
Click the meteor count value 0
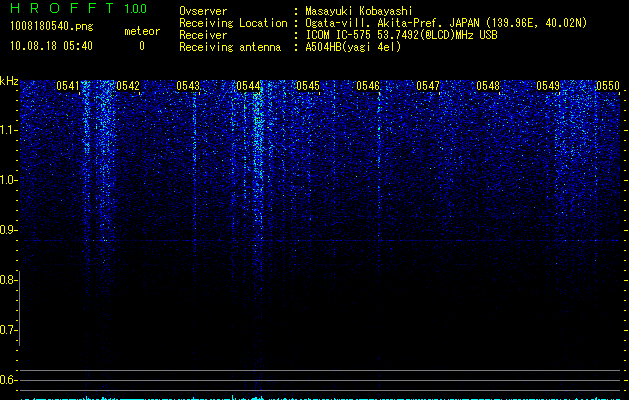pos(142,46)
